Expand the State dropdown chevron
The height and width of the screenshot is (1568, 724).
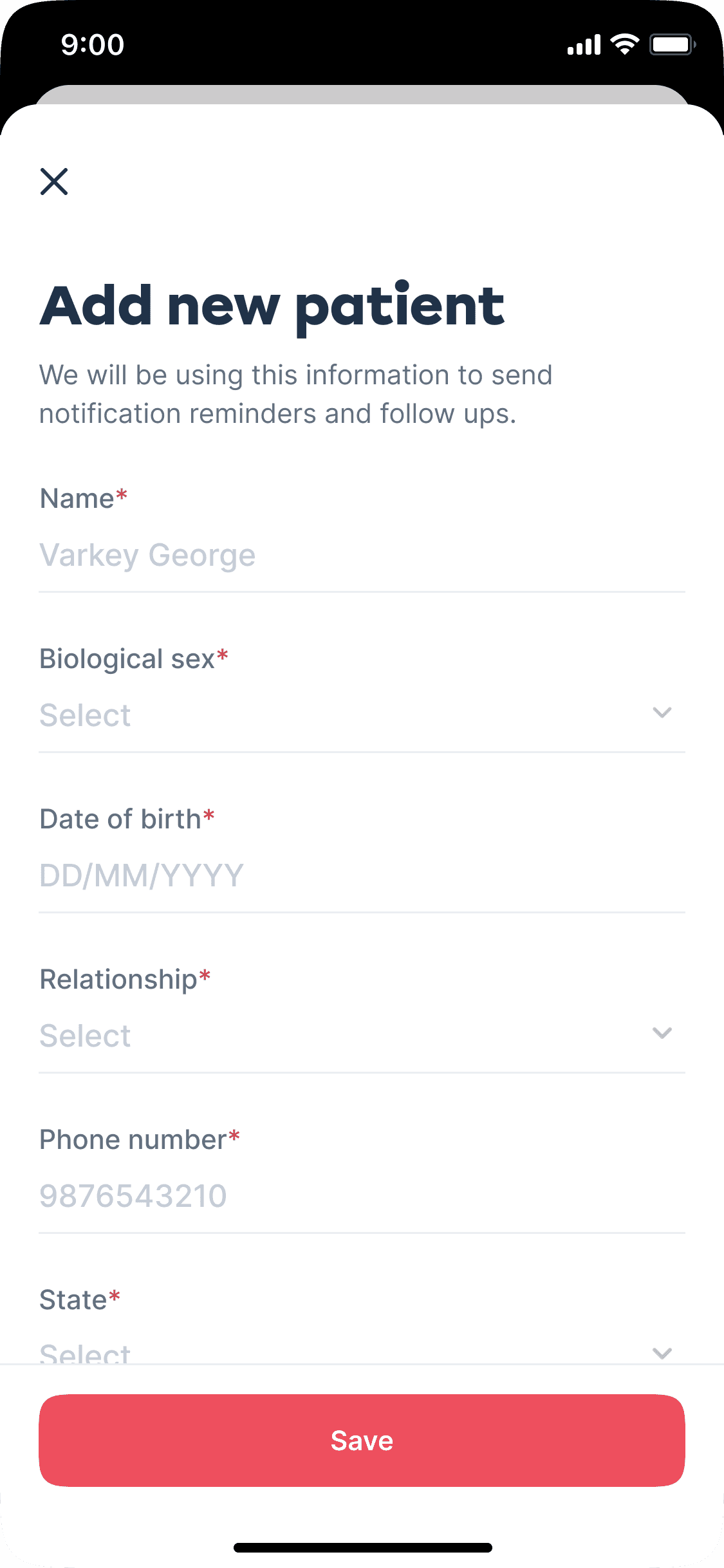pyautogui.click(x=662, y=1352)
